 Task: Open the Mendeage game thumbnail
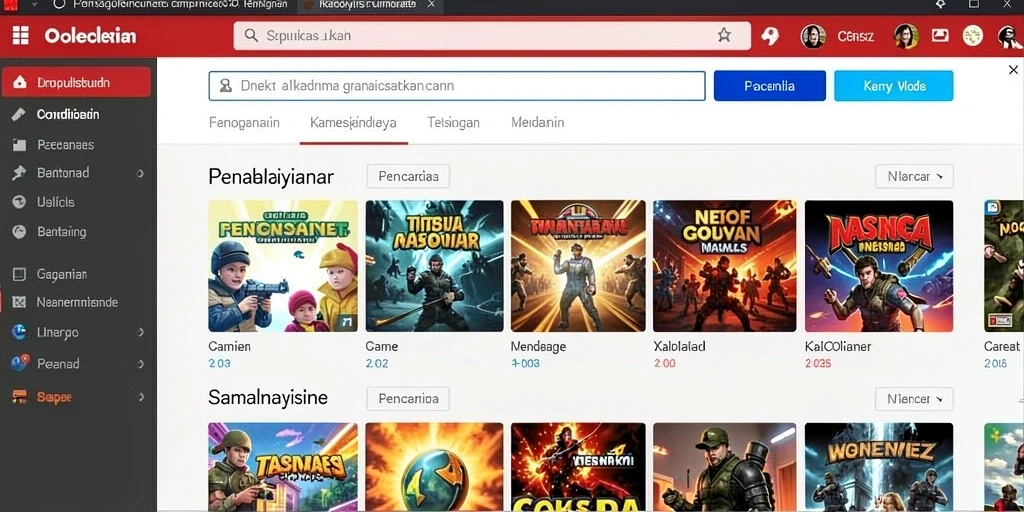click(578, 266)
